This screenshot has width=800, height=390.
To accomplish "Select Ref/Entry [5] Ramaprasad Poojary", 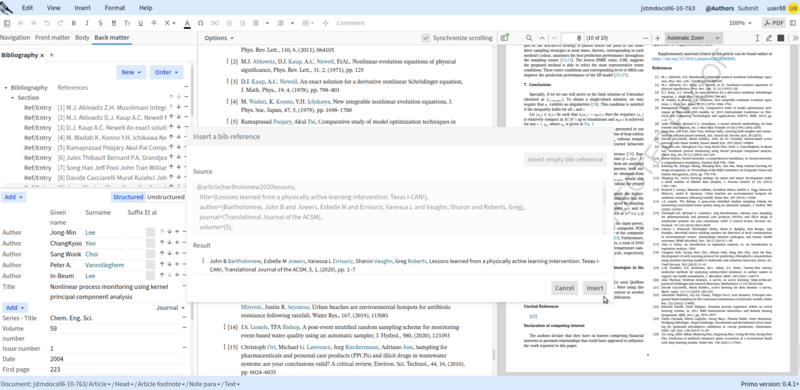I will click(x=95, y=148).
